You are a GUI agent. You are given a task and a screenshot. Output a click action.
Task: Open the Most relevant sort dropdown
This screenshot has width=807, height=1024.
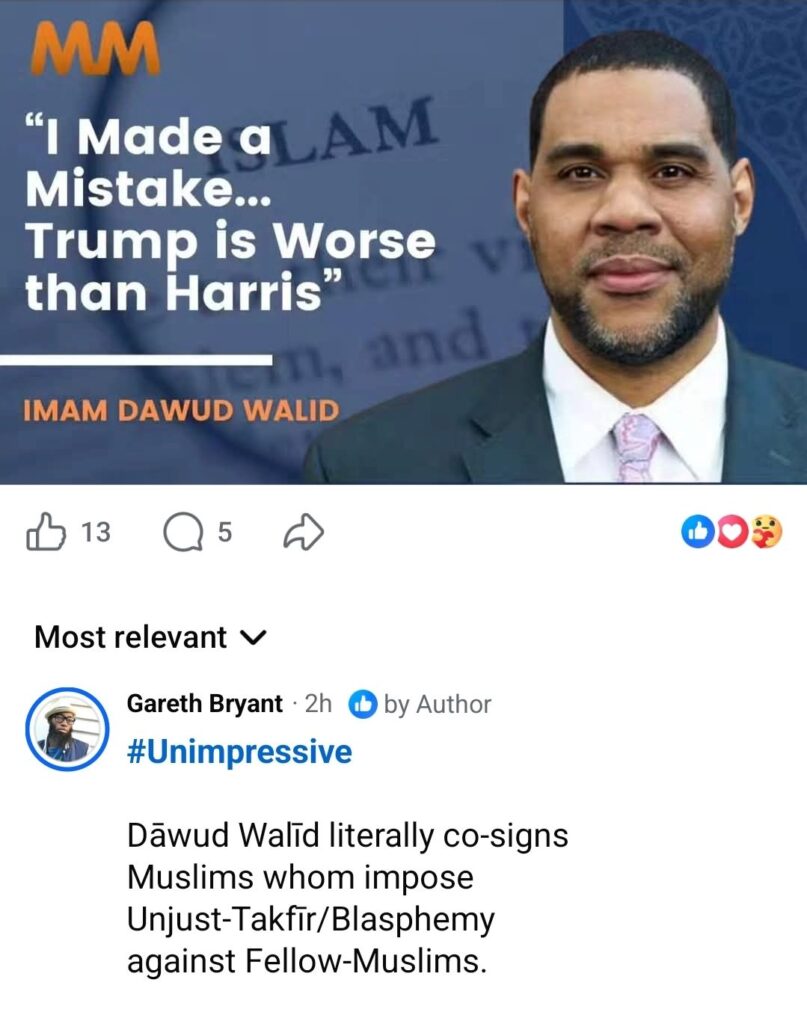coord(151,637)
